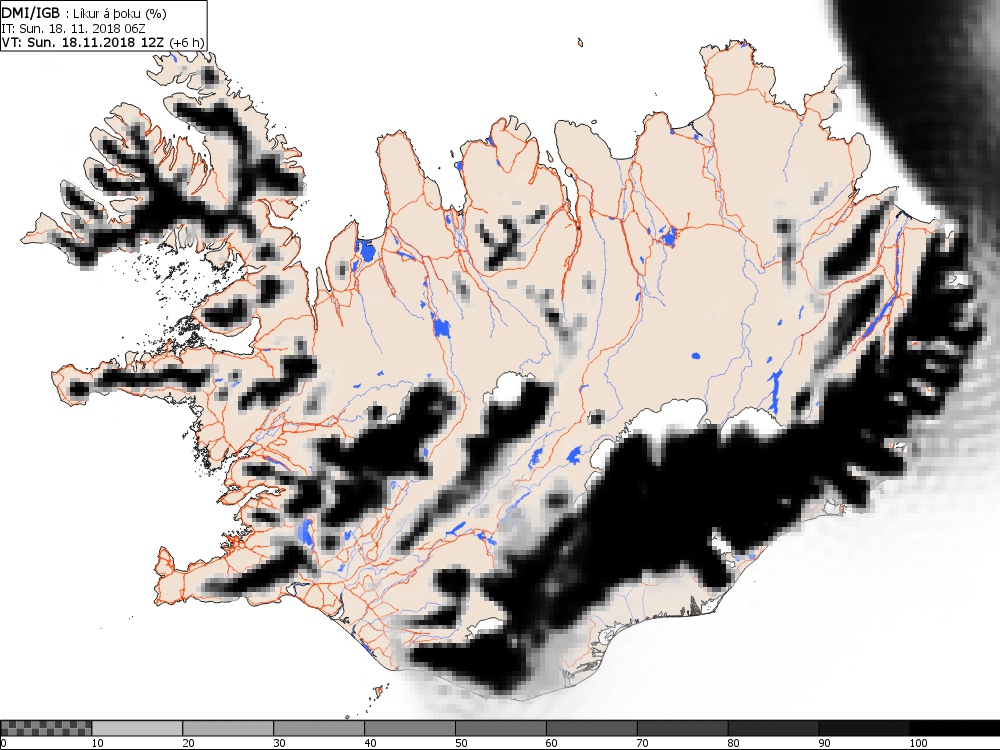
Task: Click the '70' legend scale label
Action: pos(643,743)
